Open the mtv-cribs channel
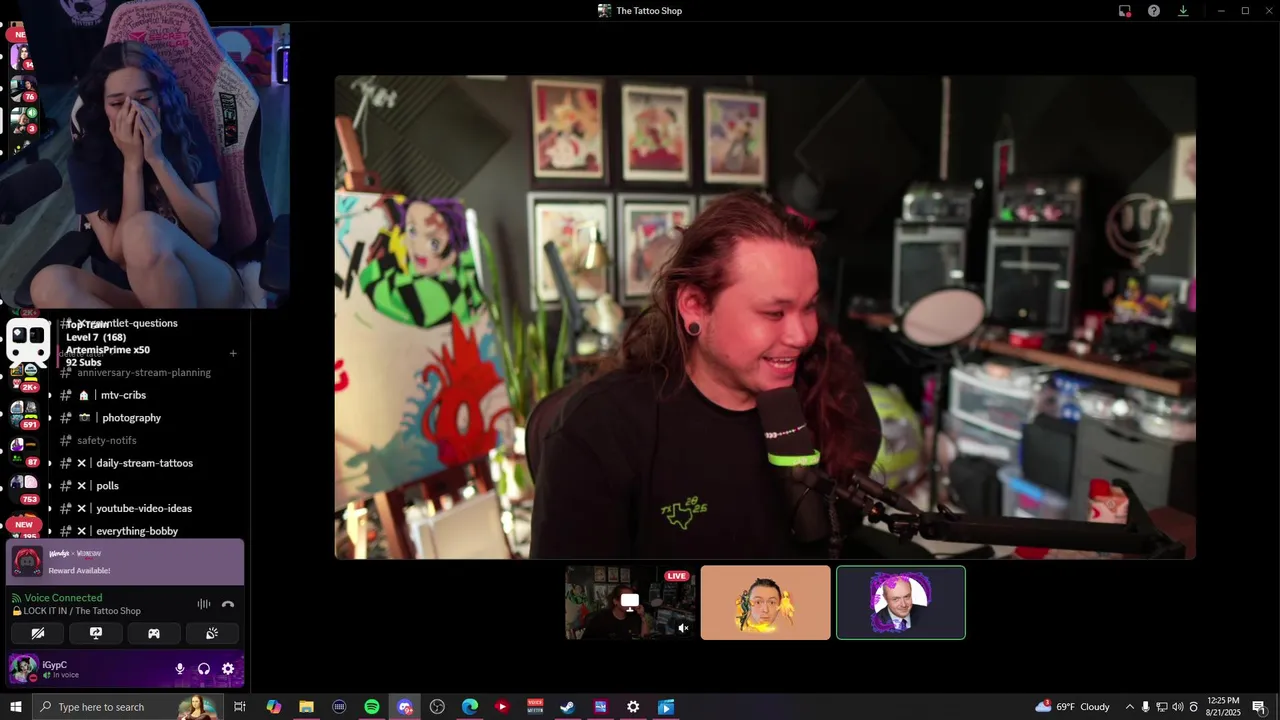 coord(123,395)
